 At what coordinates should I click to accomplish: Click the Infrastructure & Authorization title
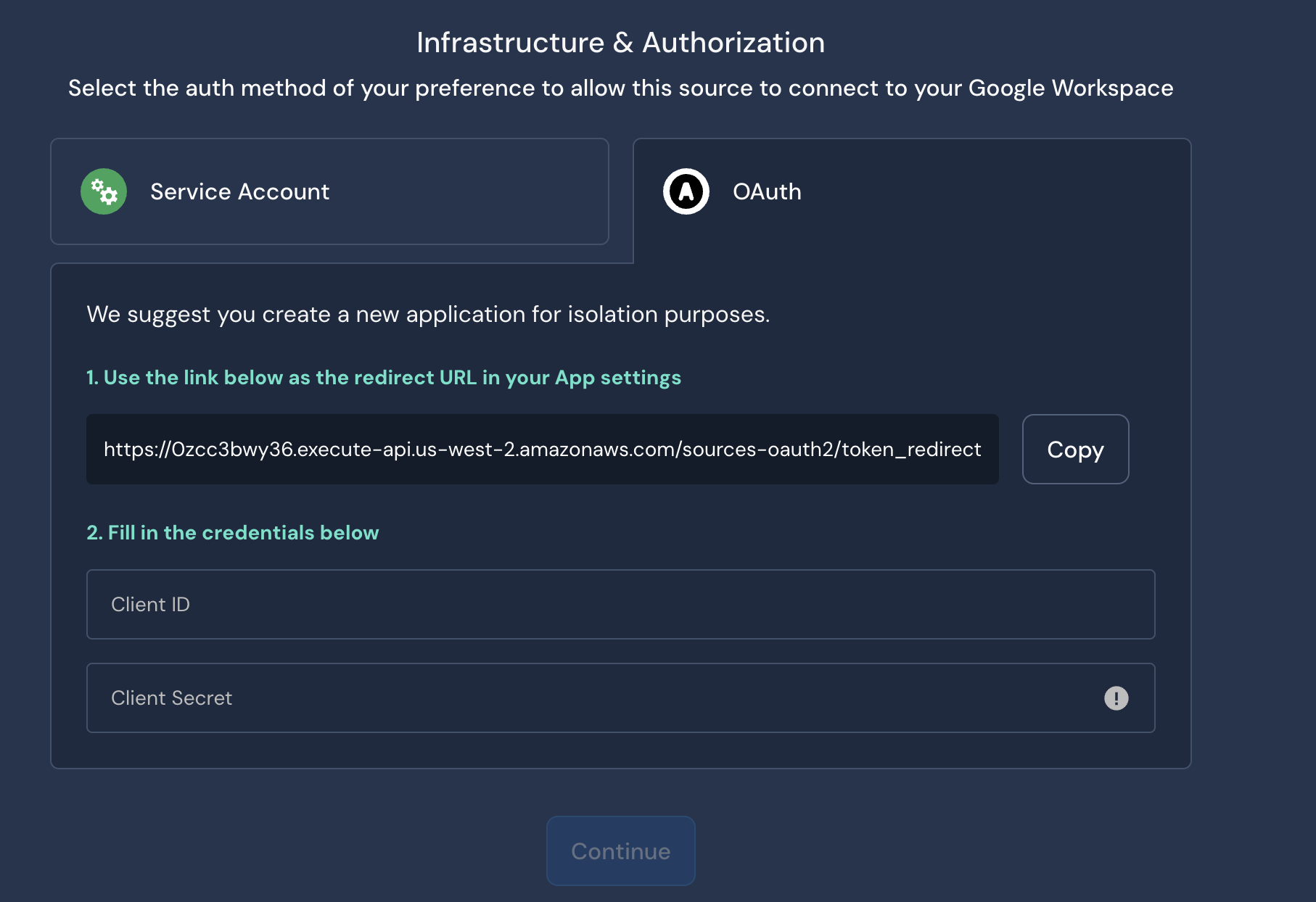620,43
